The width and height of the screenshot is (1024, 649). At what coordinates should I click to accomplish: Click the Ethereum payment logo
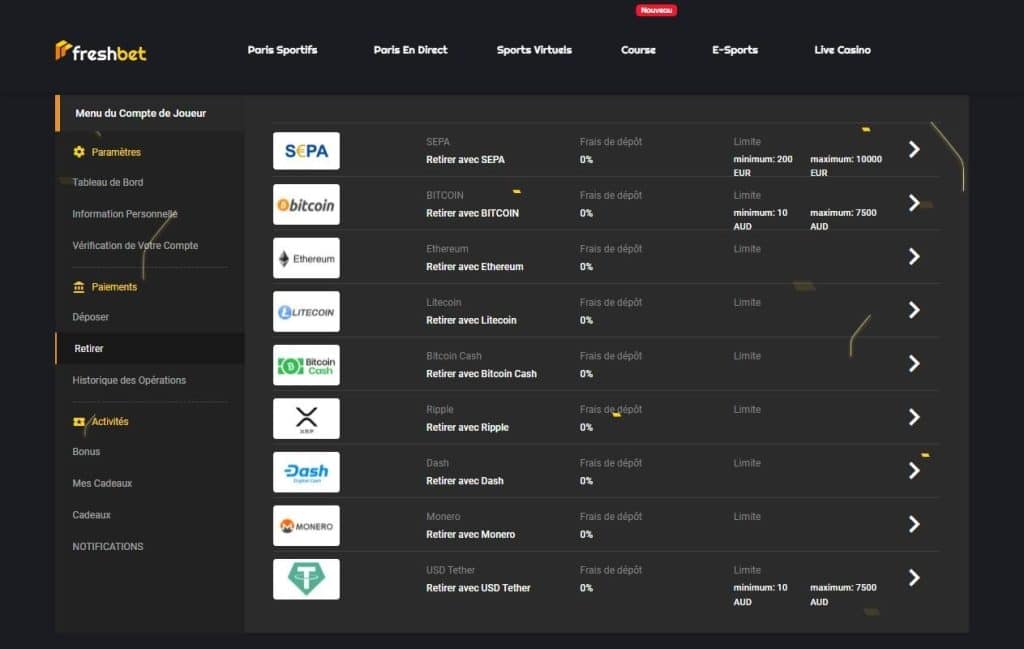click(306, 258)
